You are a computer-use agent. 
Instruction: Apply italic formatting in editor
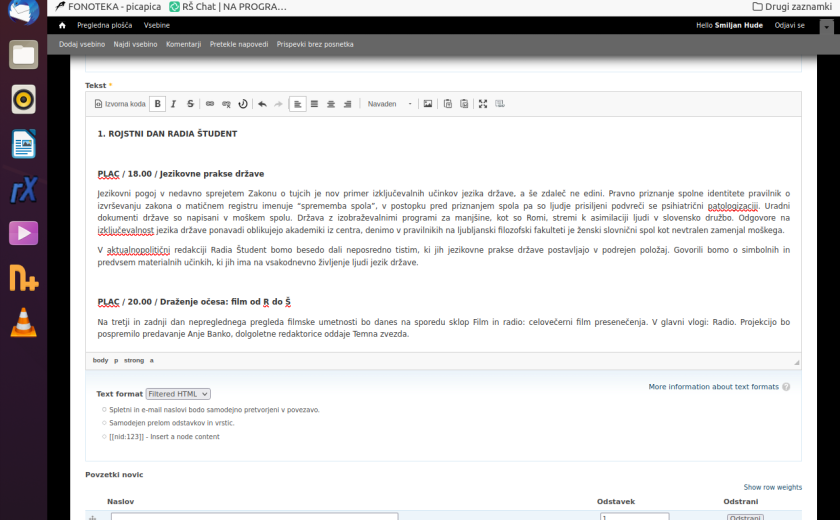point(174,104)
